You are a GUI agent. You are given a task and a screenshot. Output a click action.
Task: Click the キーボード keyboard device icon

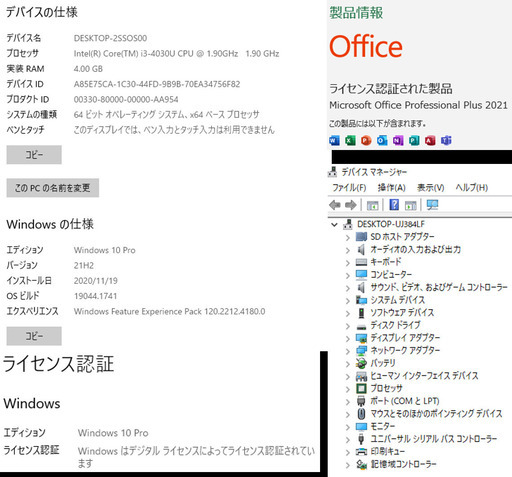click(x=361, y=262)
